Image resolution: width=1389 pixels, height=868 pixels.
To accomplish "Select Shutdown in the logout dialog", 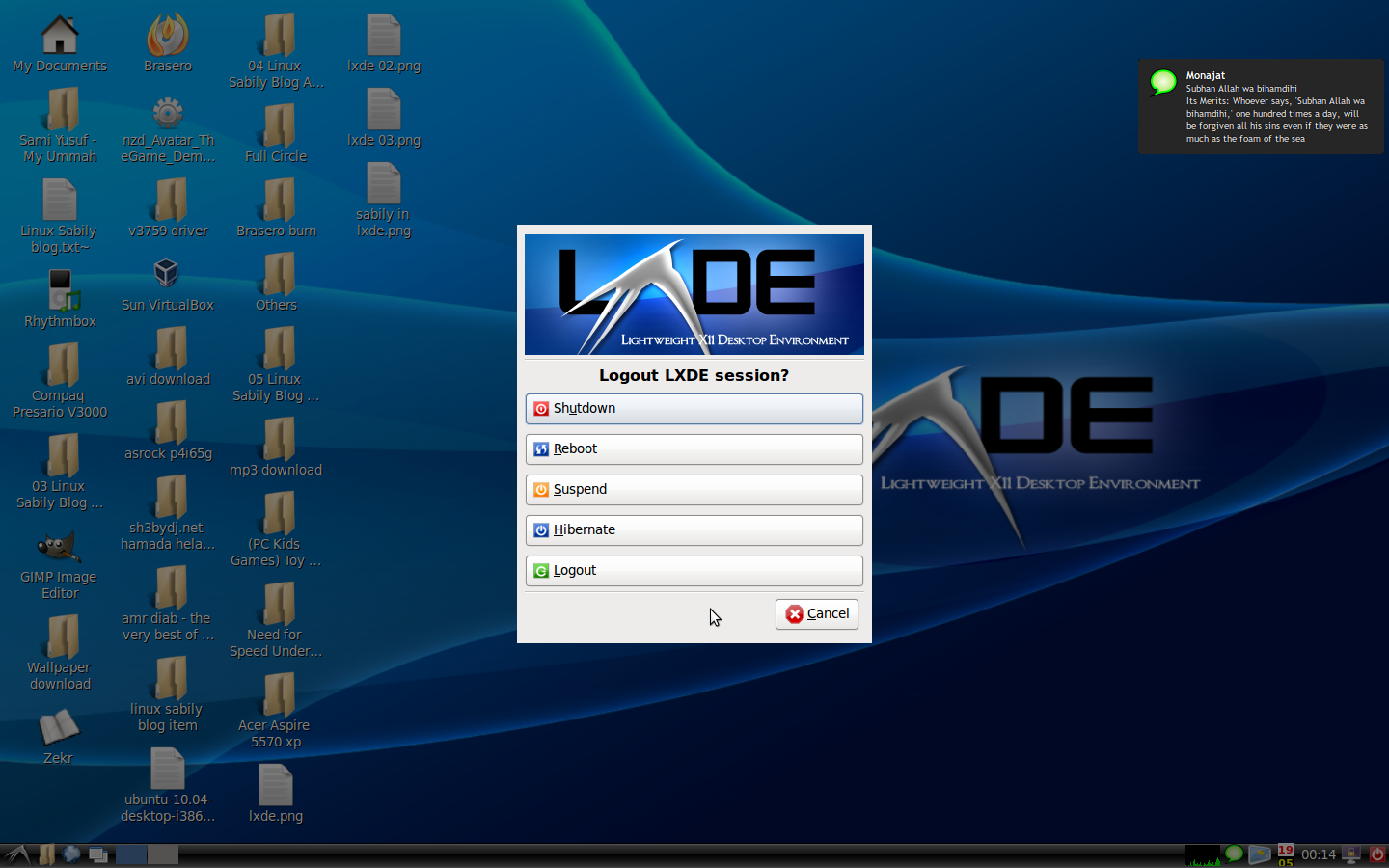I will (694, 409).
